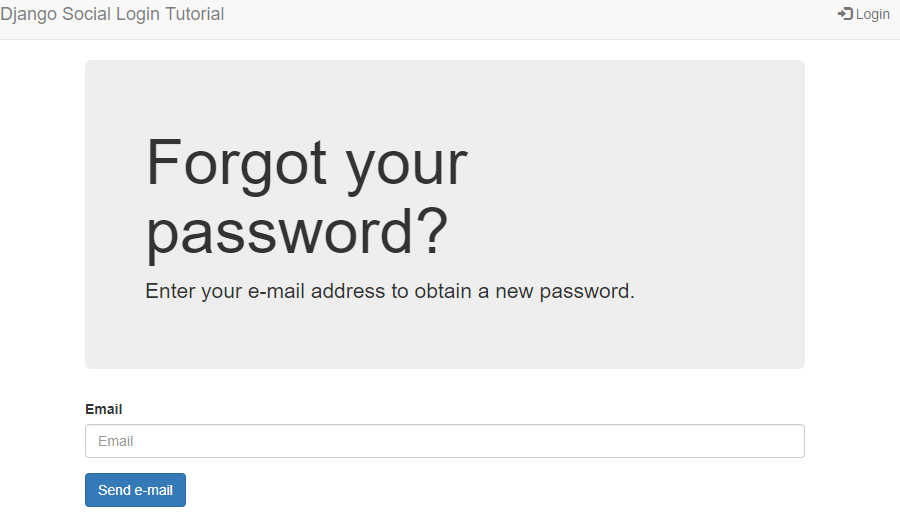
Task: Go to Django Social Login Tutorial home
Action: coord(112,14)
